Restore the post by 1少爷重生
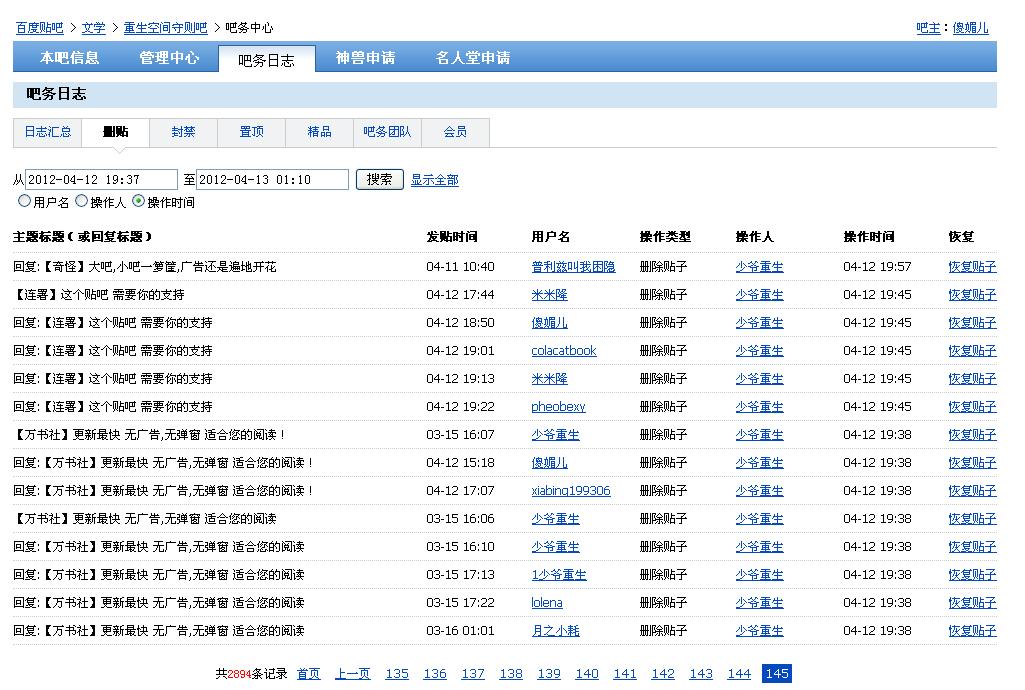Screen dimensions: 1025x690 click(972, 575)
